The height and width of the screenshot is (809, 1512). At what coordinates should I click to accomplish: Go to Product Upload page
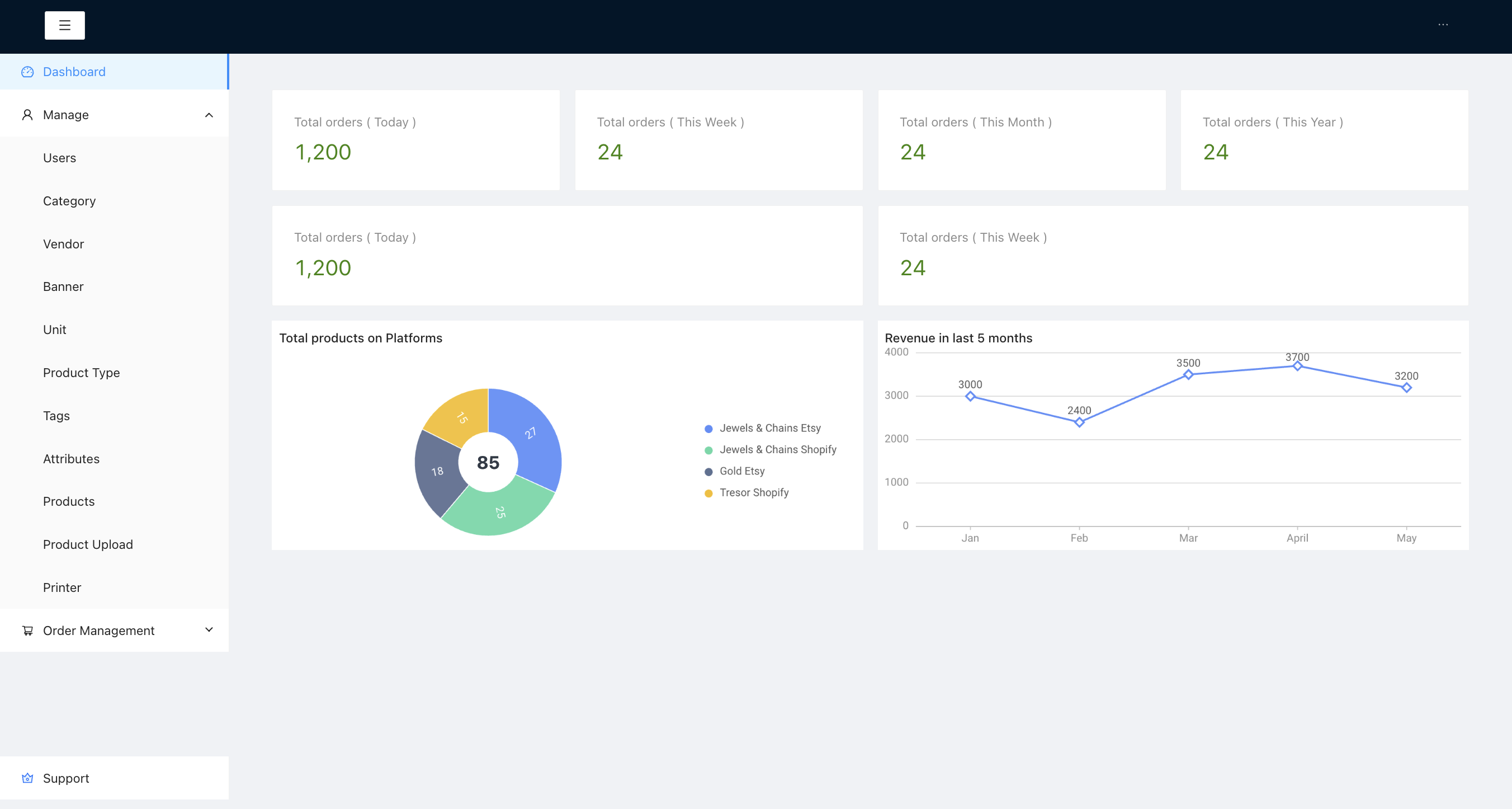[88, 544]
